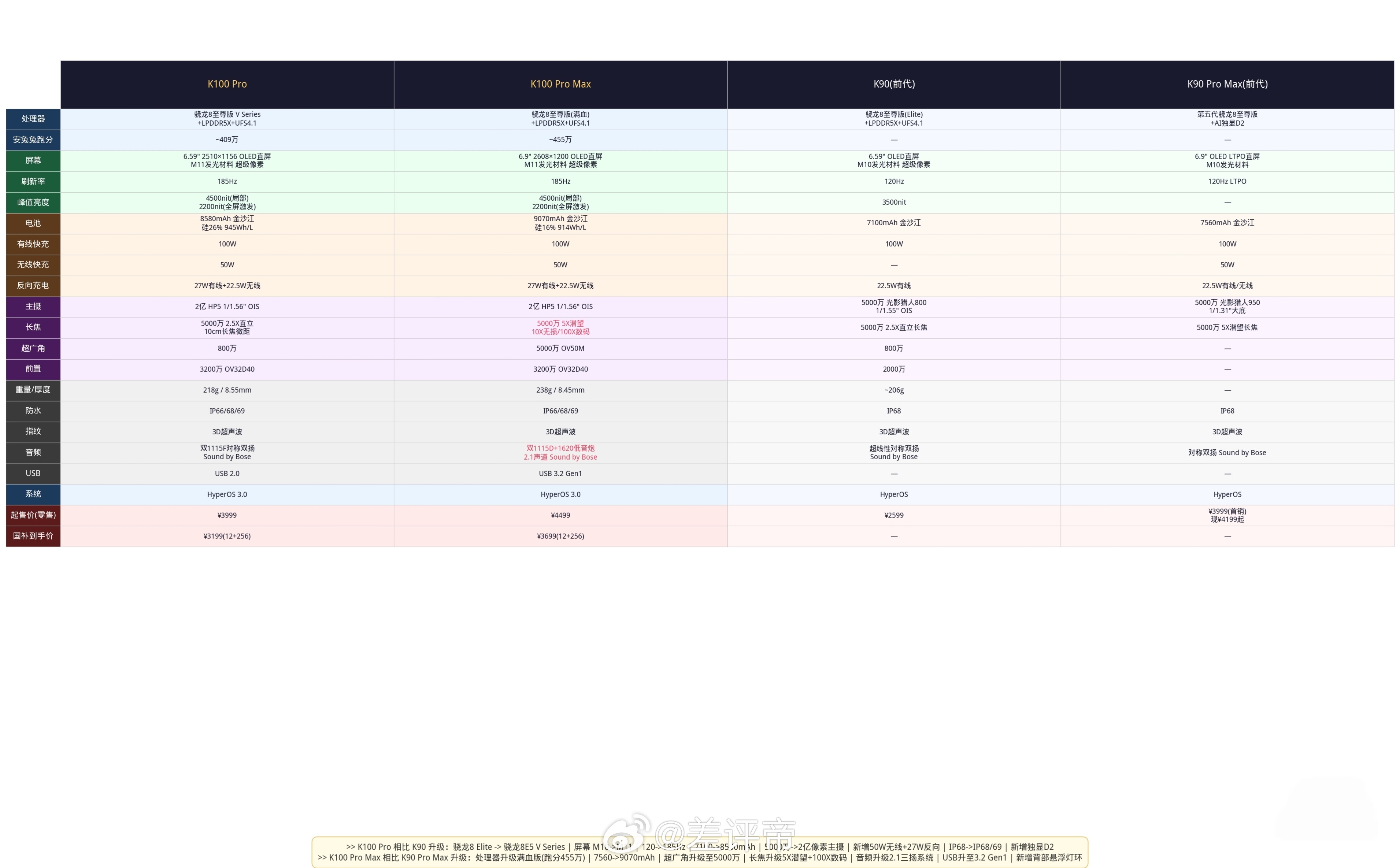Click the ~206g weight cell

tap(894, 390)
